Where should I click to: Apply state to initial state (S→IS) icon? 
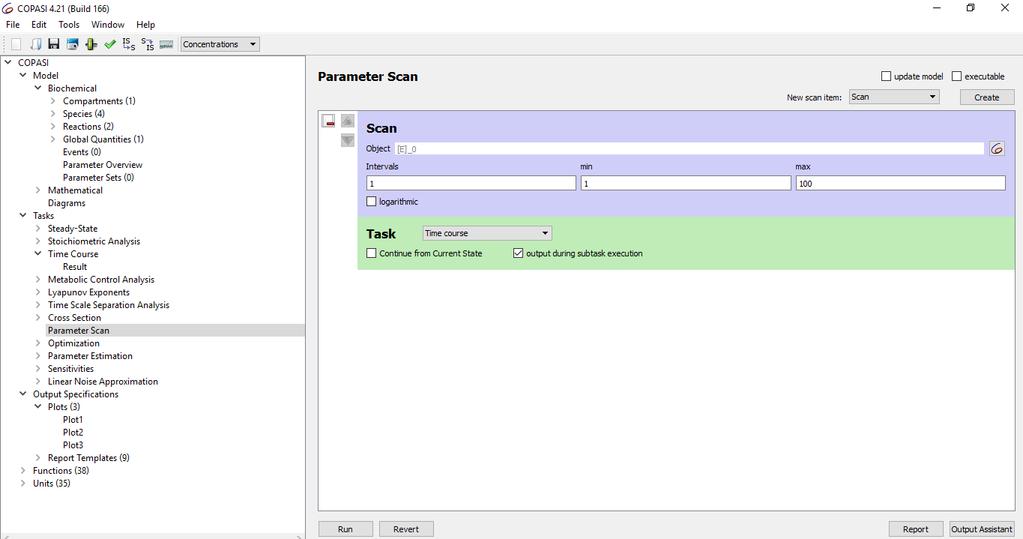pyautogui.click(x=147, y=44)
